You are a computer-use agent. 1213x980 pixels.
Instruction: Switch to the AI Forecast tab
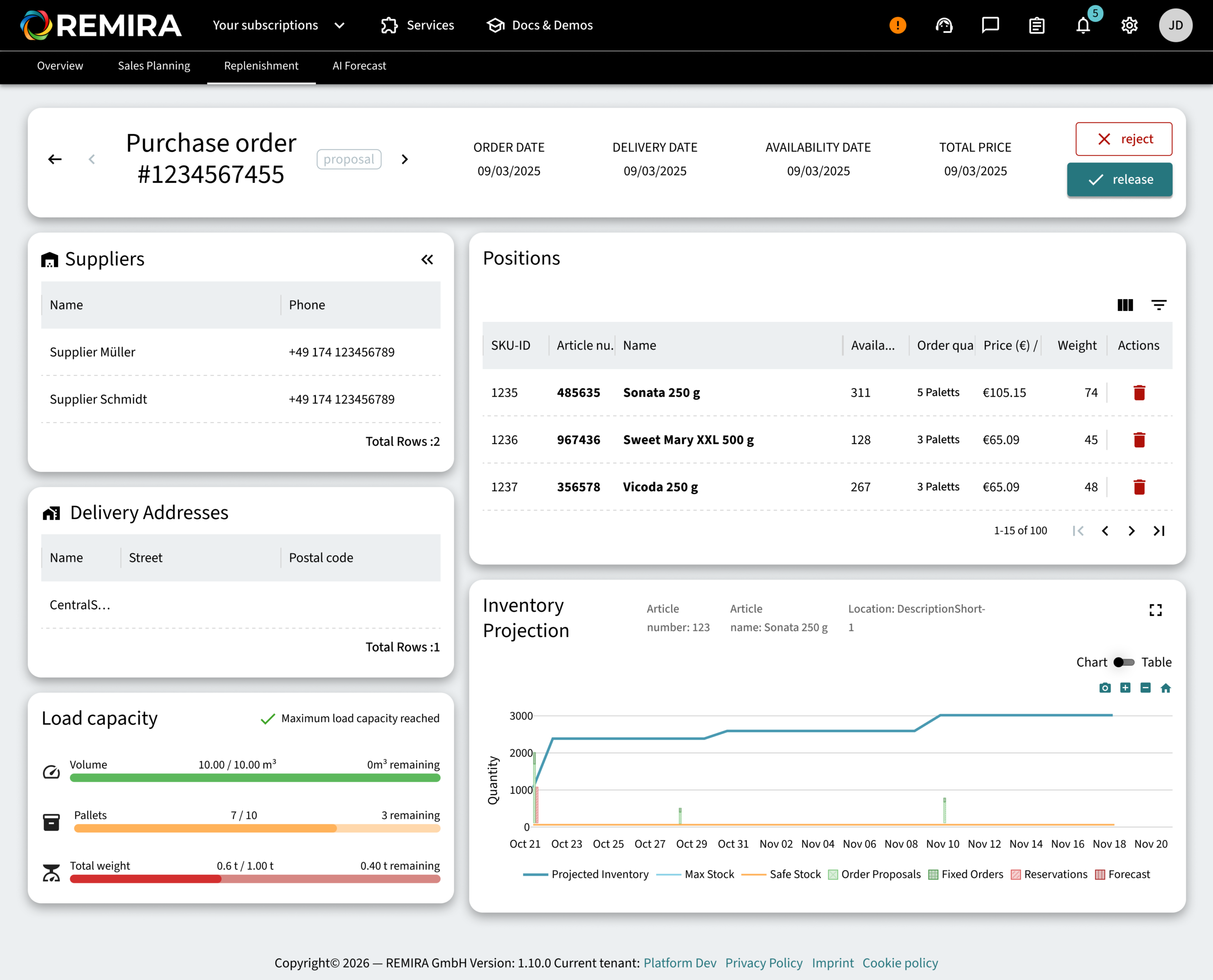coord(359,66)
